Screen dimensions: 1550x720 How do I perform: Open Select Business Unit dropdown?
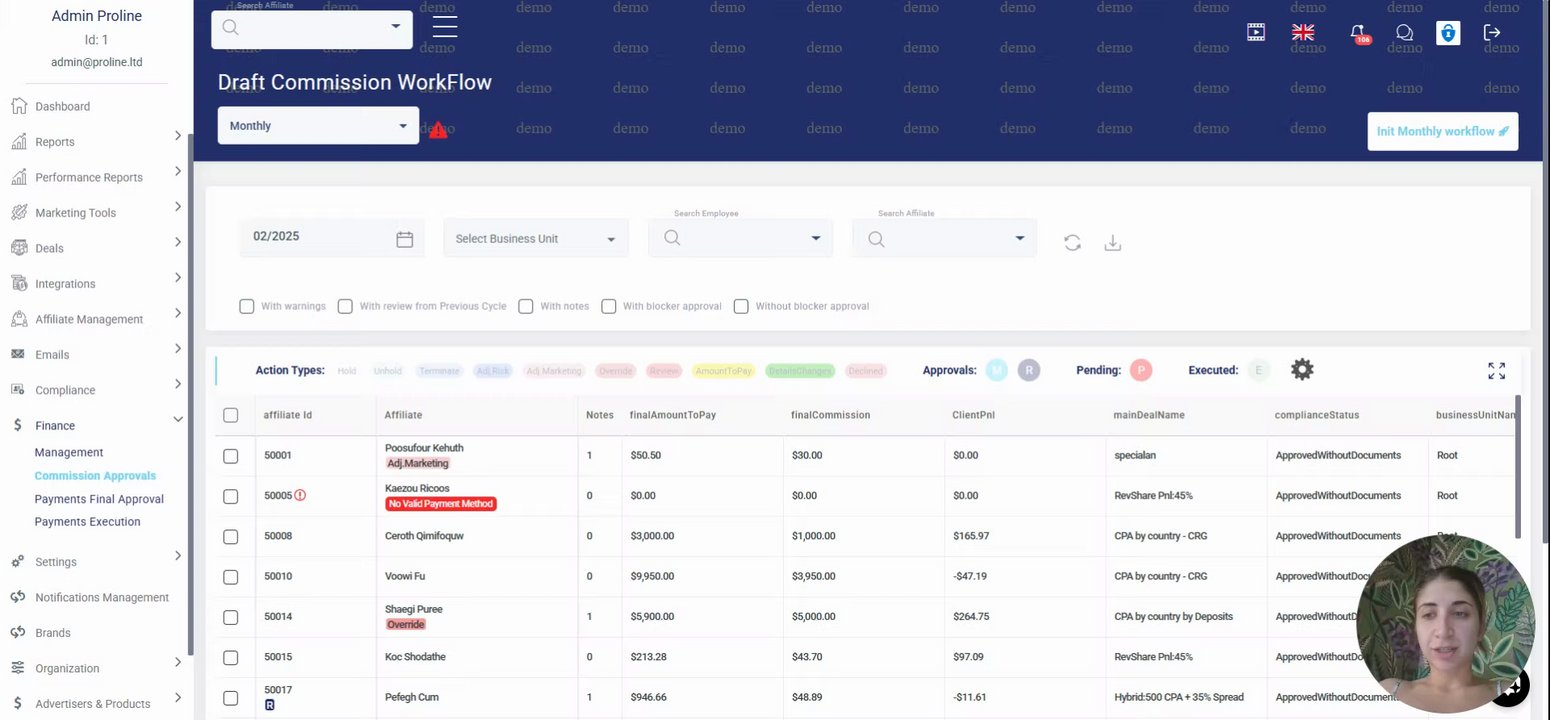tap(535, 239)
